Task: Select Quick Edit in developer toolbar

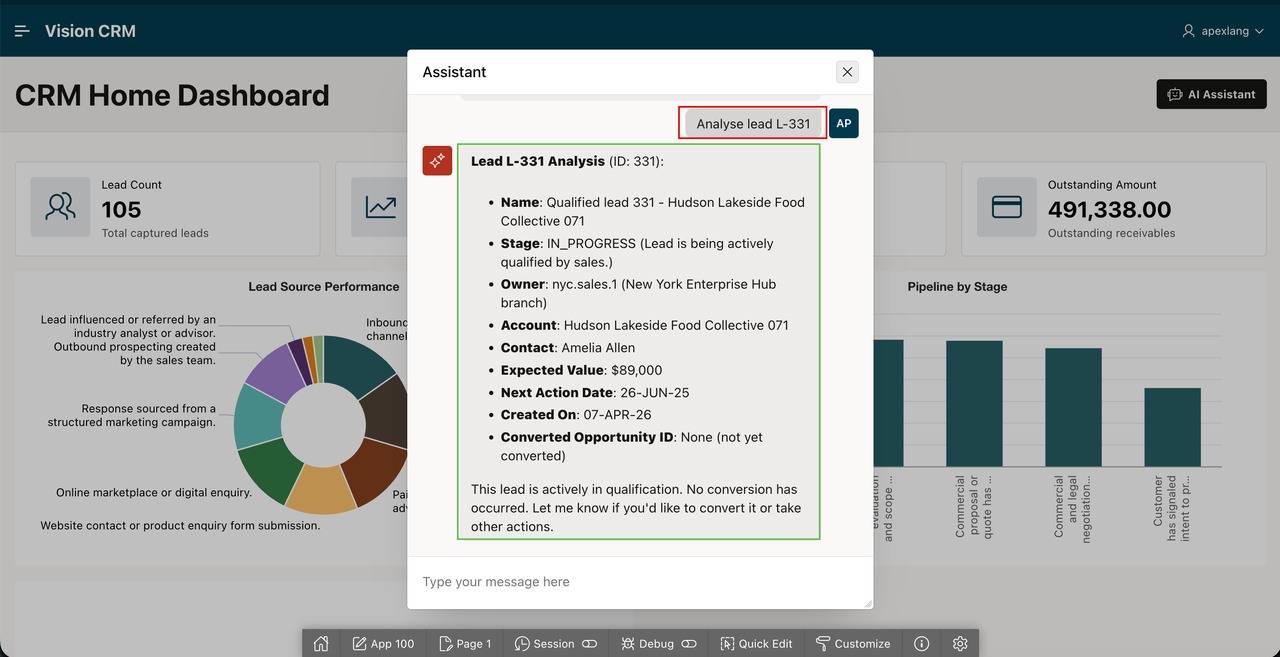Action: 756,643
